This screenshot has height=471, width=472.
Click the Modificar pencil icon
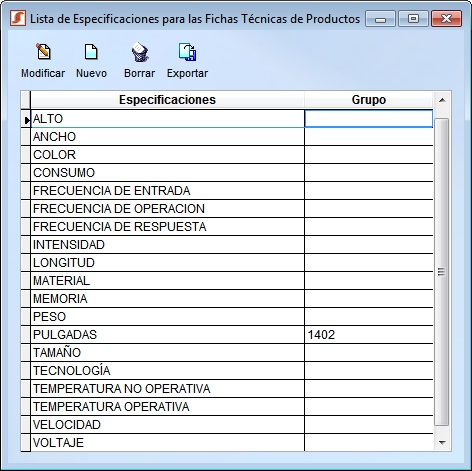(44, 52)
